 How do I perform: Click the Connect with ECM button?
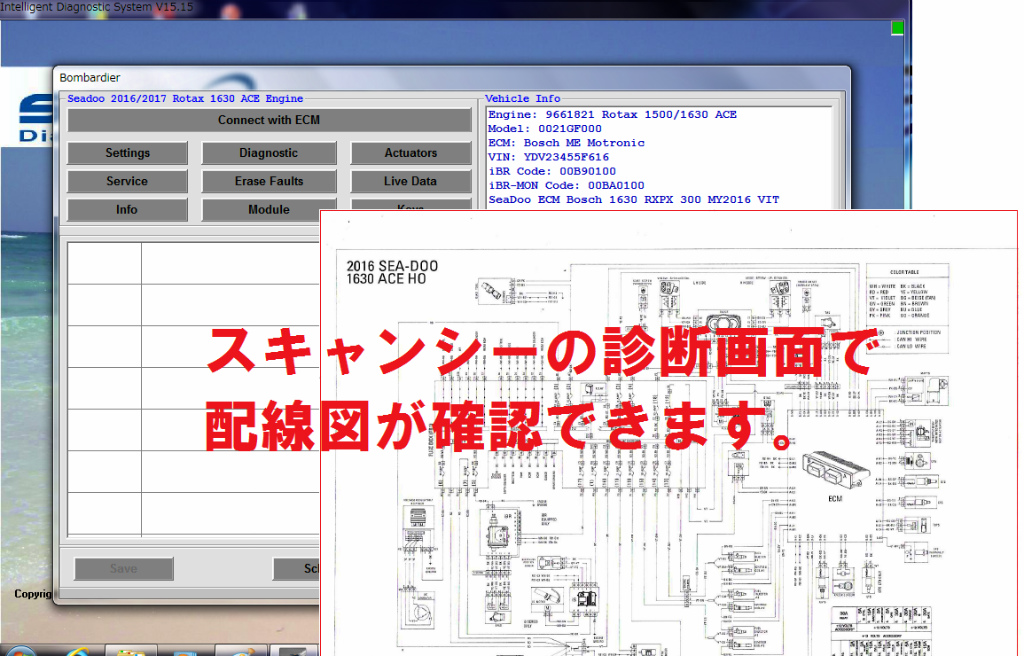point(269,120)
